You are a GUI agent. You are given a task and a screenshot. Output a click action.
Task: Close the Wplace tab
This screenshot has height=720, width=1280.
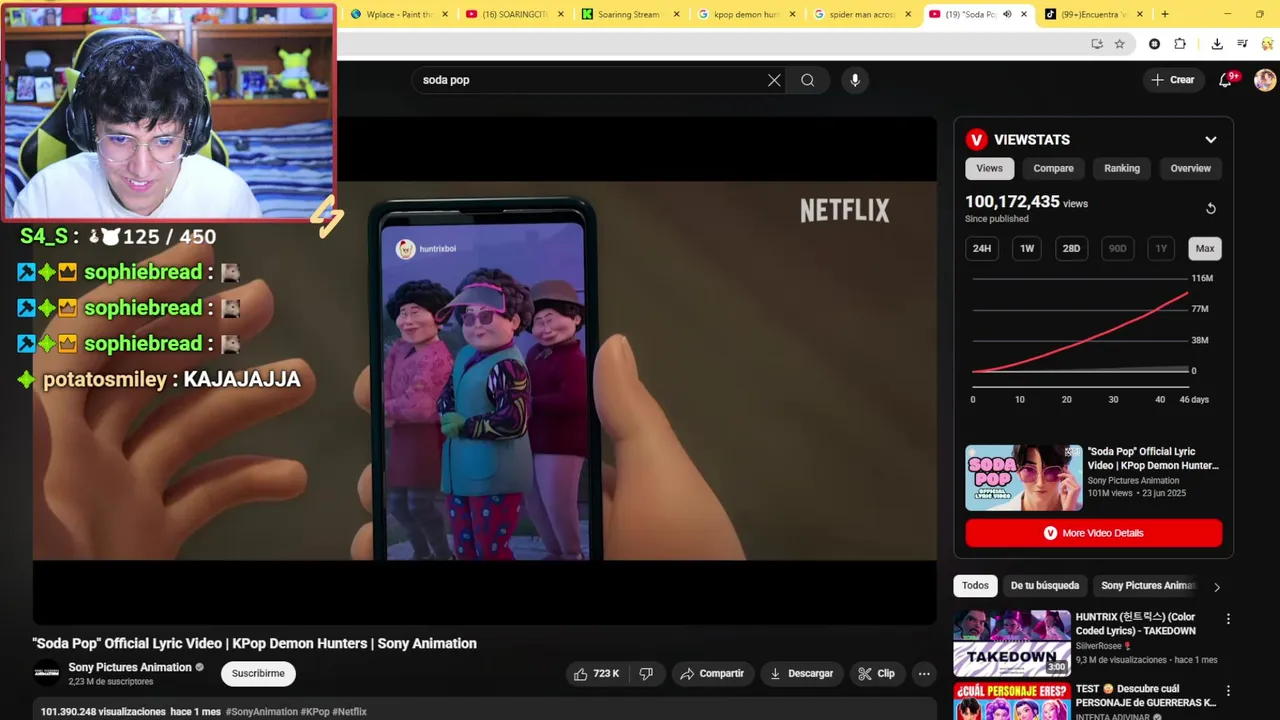tap(445, 14)
